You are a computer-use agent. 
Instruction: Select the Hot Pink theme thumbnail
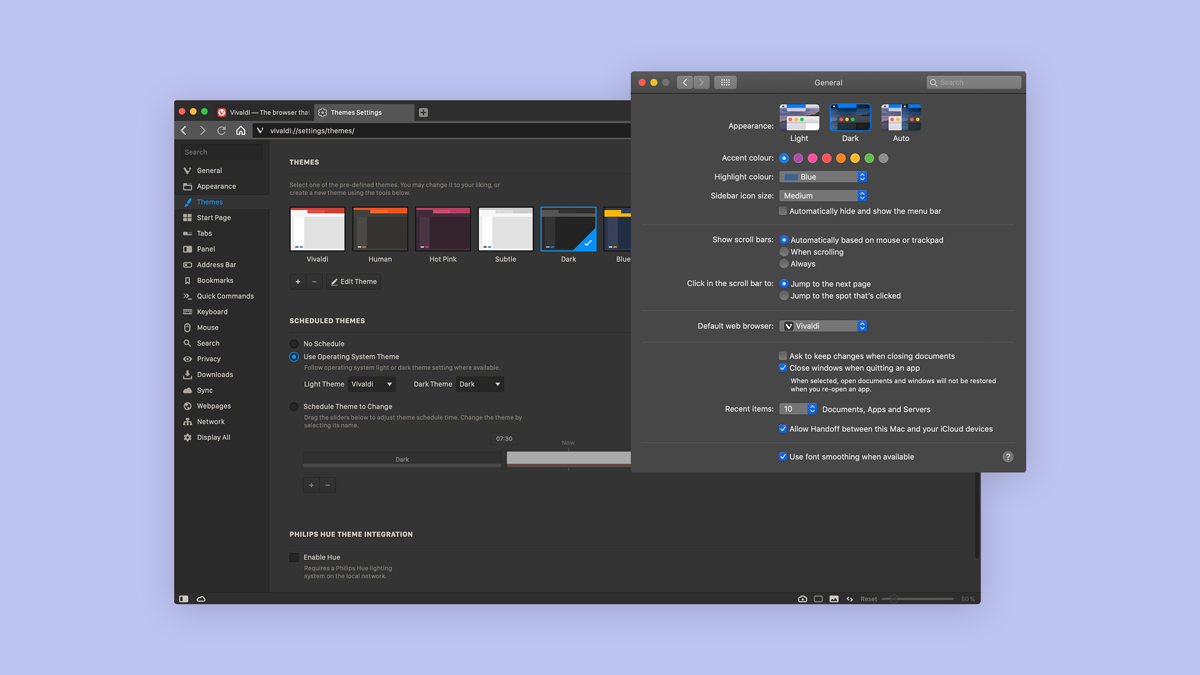click(x=443, y=229)
